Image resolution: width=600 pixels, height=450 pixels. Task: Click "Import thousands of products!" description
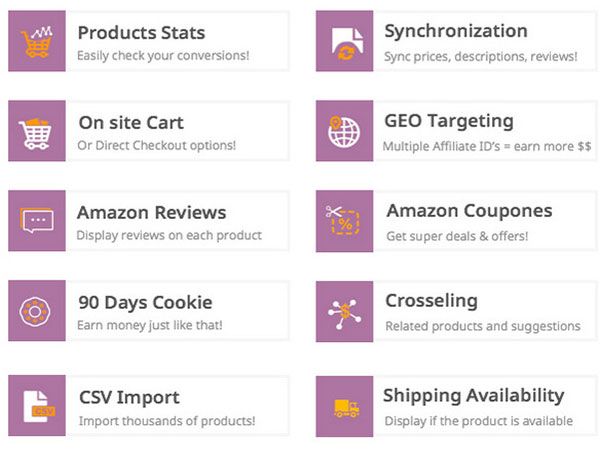[166, 421]
